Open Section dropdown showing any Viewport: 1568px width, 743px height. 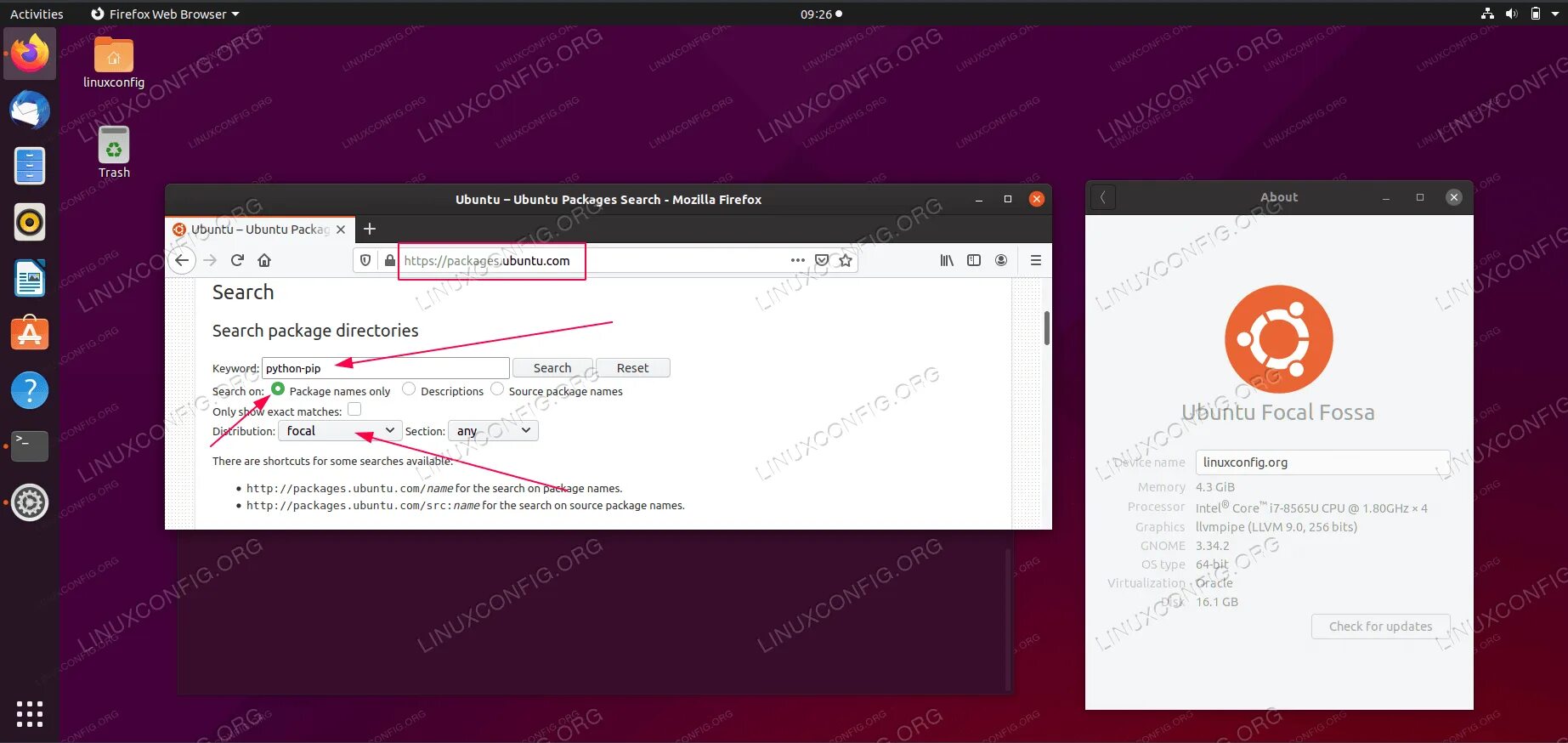click(x=493, y=431)
